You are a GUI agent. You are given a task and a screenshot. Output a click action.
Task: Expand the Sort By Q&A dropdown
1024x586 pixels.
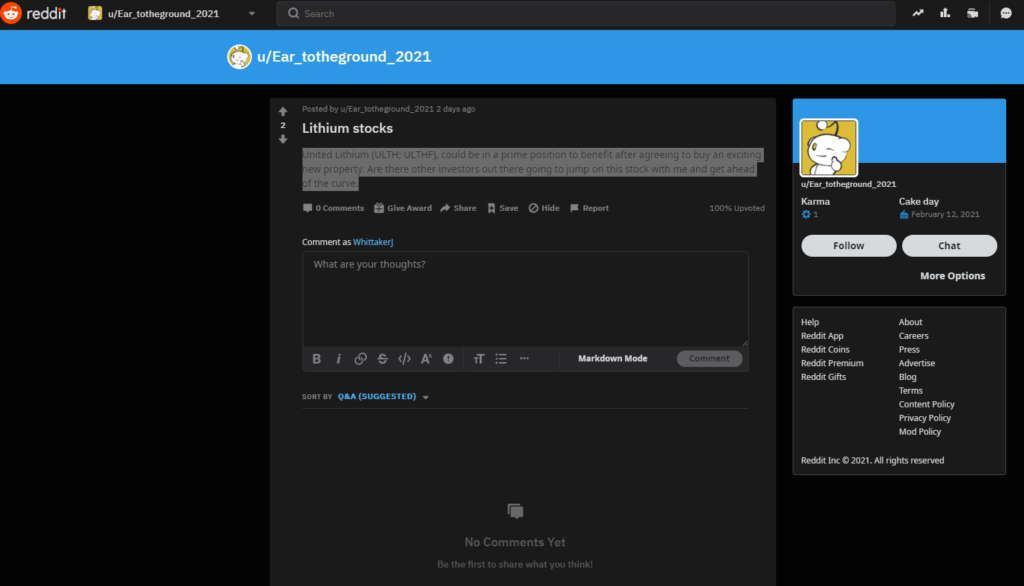click(383, 397)
